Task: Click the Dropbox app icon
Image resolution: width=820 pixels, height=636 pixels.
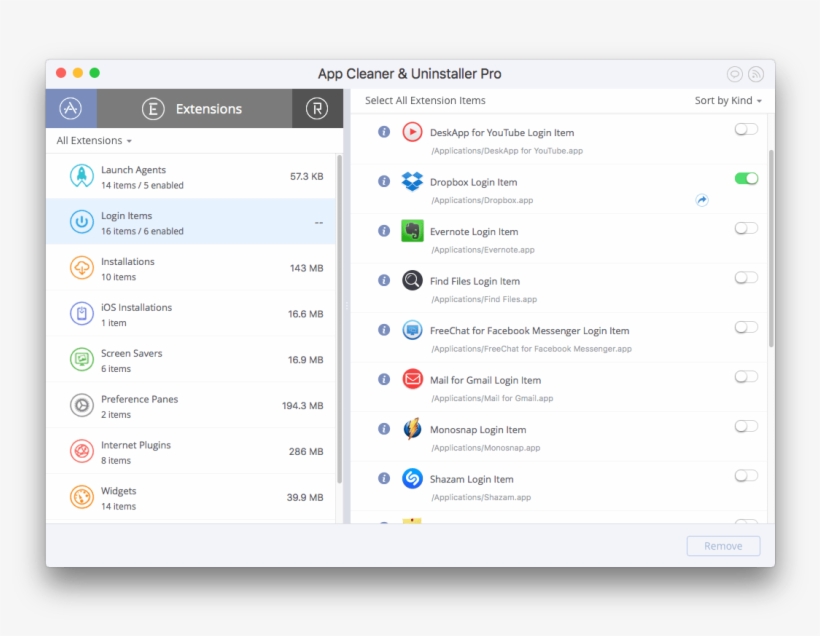Action: [412, 181]
